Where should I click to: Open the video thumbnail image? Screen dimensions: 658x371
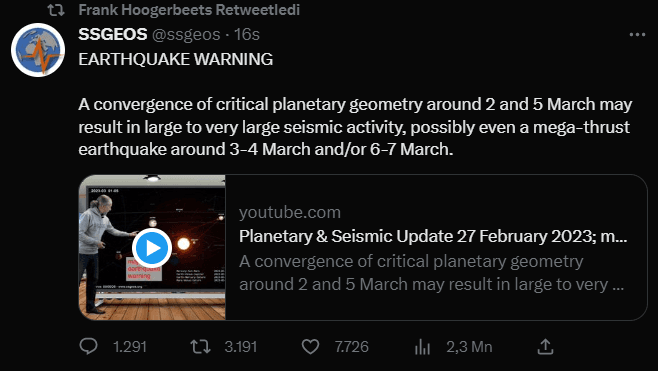(152, 248)
